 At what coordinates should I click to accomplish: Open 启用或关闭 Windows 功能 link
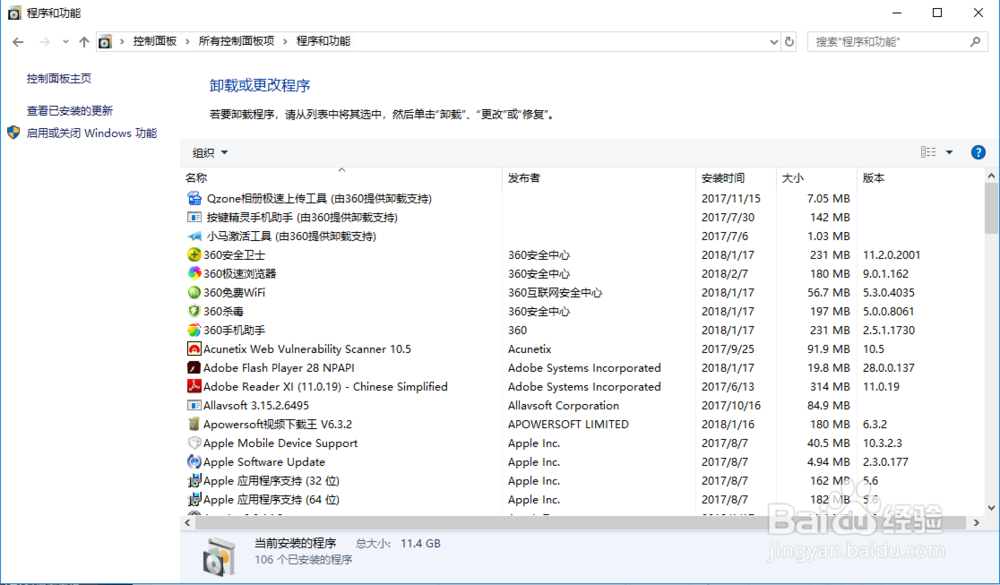91,133
